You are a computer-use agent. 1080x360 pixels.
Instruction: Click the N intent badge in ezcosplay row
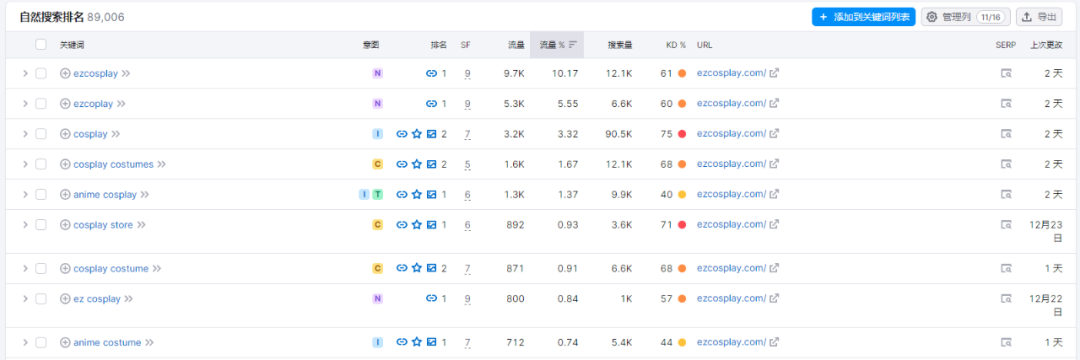pos(377,73)
